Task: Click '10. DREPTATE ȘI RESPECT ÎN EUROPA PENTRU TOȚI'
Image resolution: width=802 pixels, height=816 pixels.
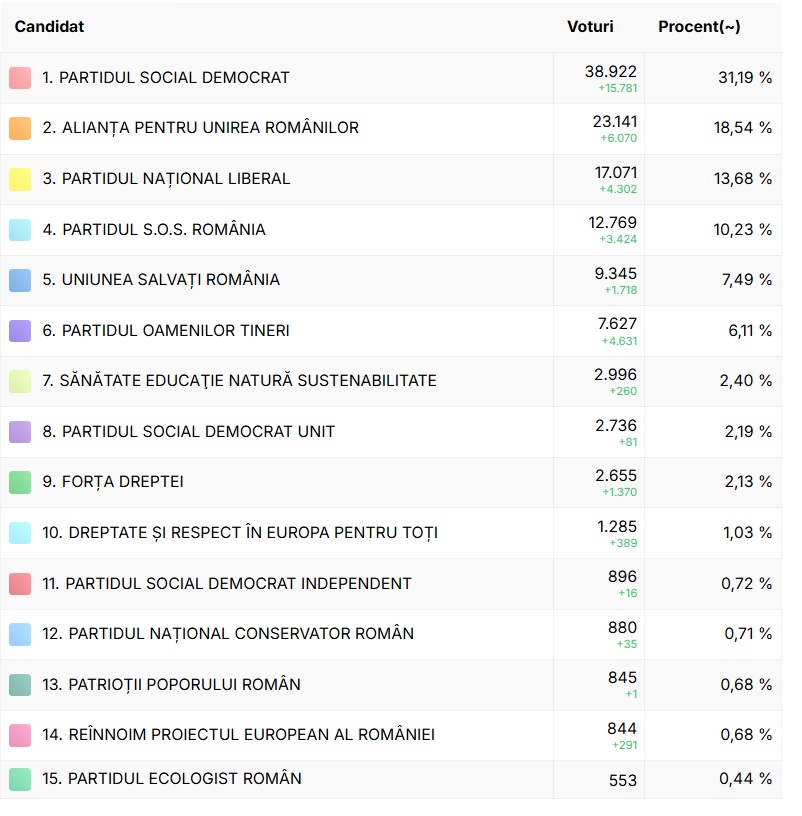Action: click(x=240, y=532)
